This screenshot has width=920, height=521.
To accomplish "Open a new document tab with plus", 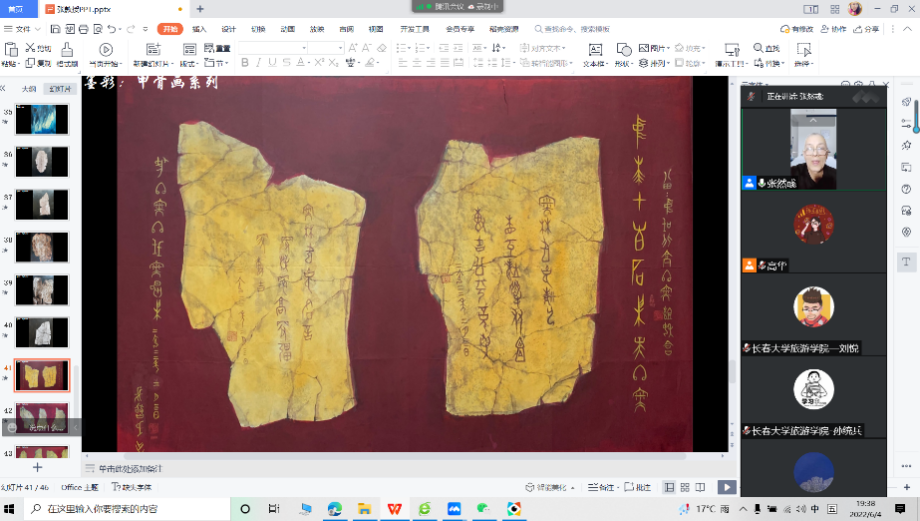I will click(x=200, y=9).
